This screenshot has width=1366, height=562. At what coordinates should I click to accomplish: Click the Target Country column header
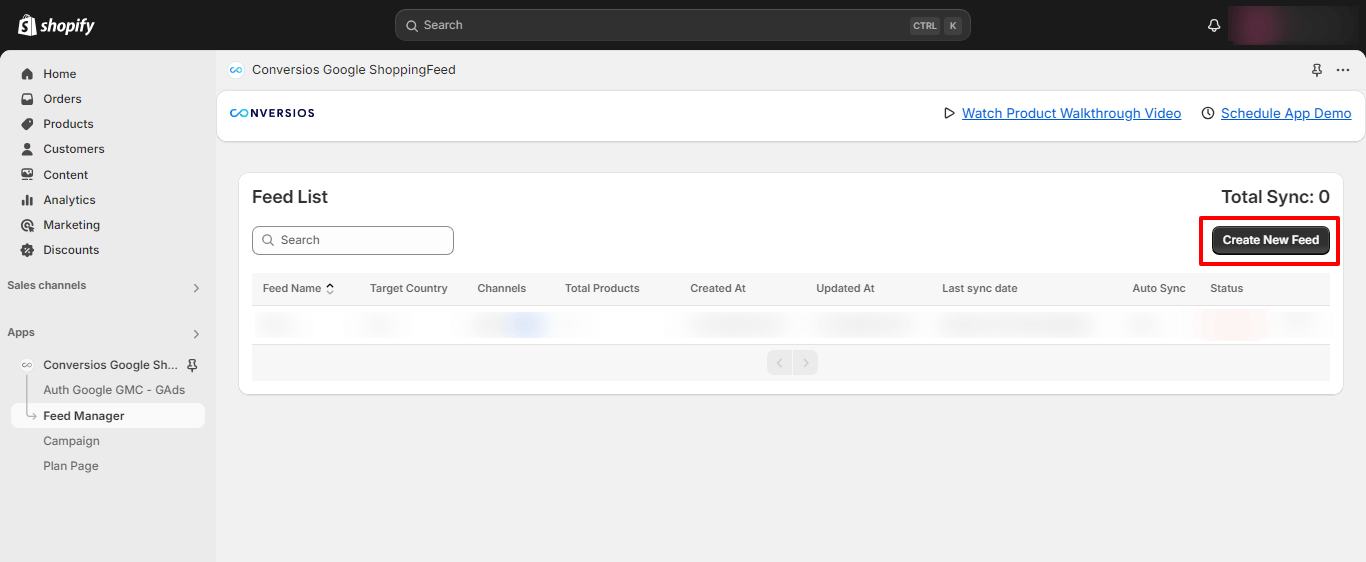point(409,288)
